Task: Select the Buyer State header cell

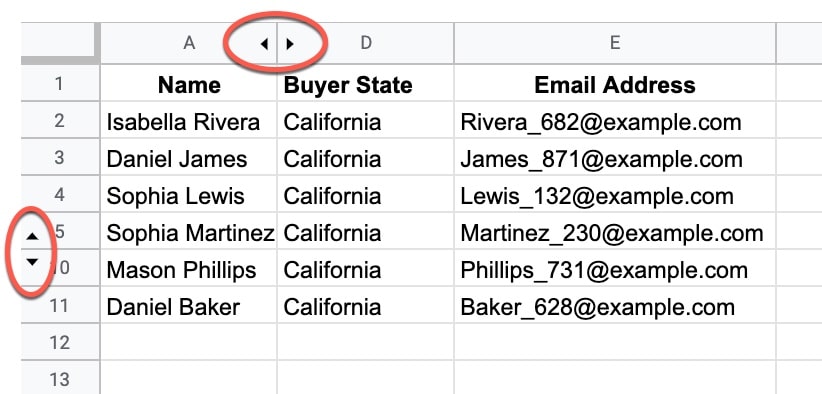Action: [365, 84]
